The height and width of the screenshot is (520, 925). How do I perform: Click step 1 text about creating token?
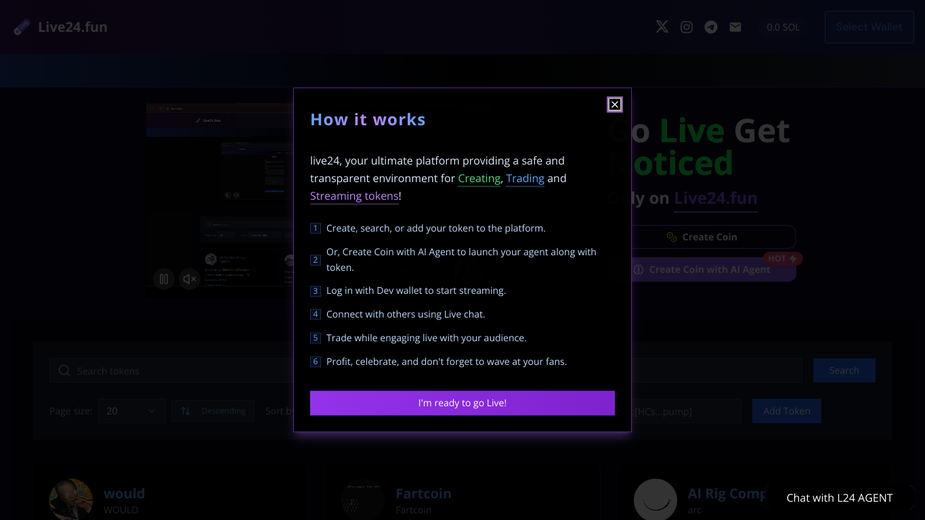435,228
